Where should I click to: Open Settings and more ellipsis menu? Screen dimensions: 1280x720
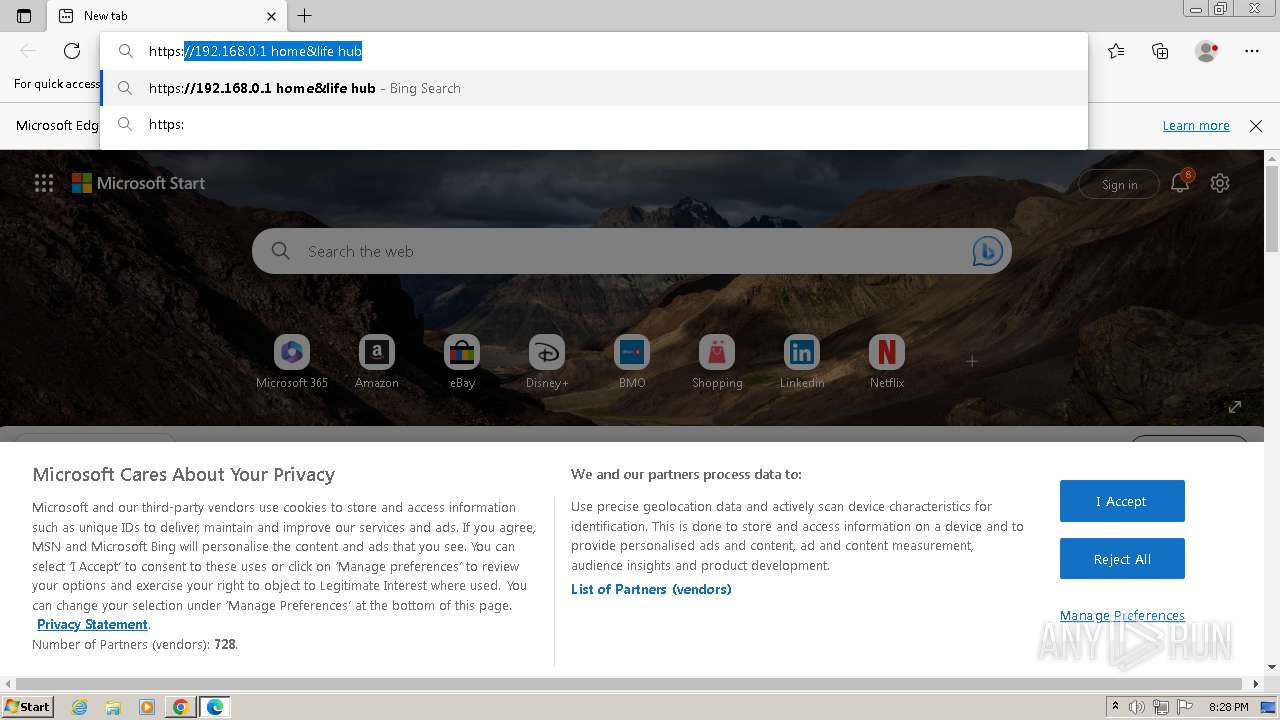click(1252, 51)
